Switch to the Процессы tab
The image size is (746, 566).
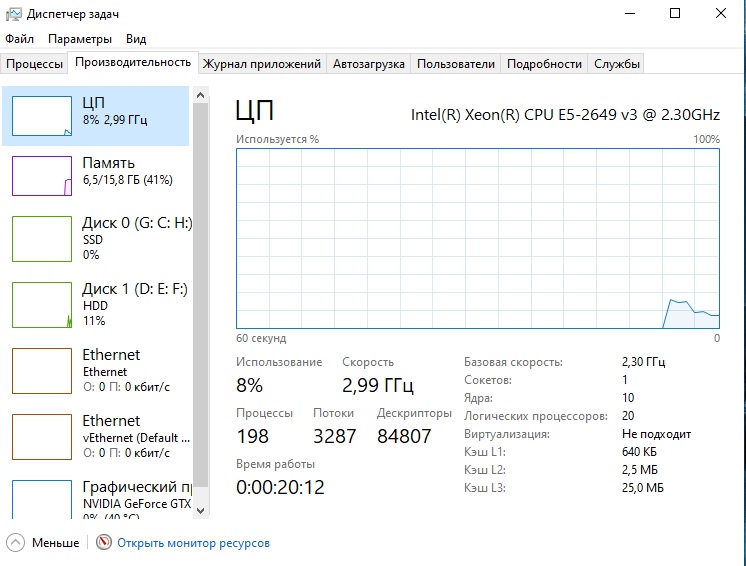click(35, 64)
